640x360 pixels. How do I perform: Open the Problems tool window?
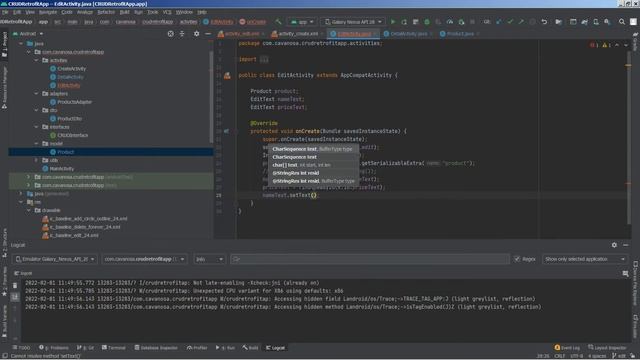[54, 348]
